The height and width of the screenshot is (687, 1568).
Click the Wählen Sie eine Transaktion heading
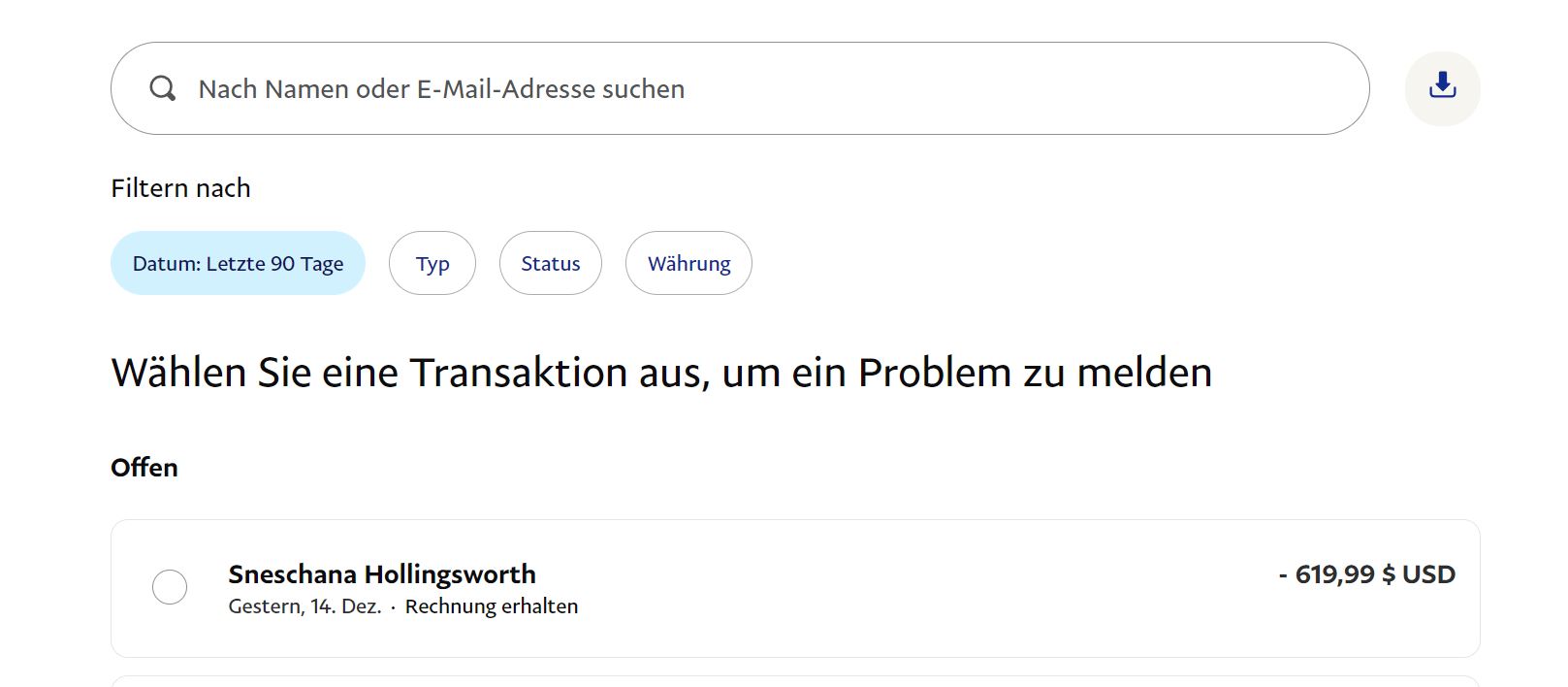coord(661,374)
